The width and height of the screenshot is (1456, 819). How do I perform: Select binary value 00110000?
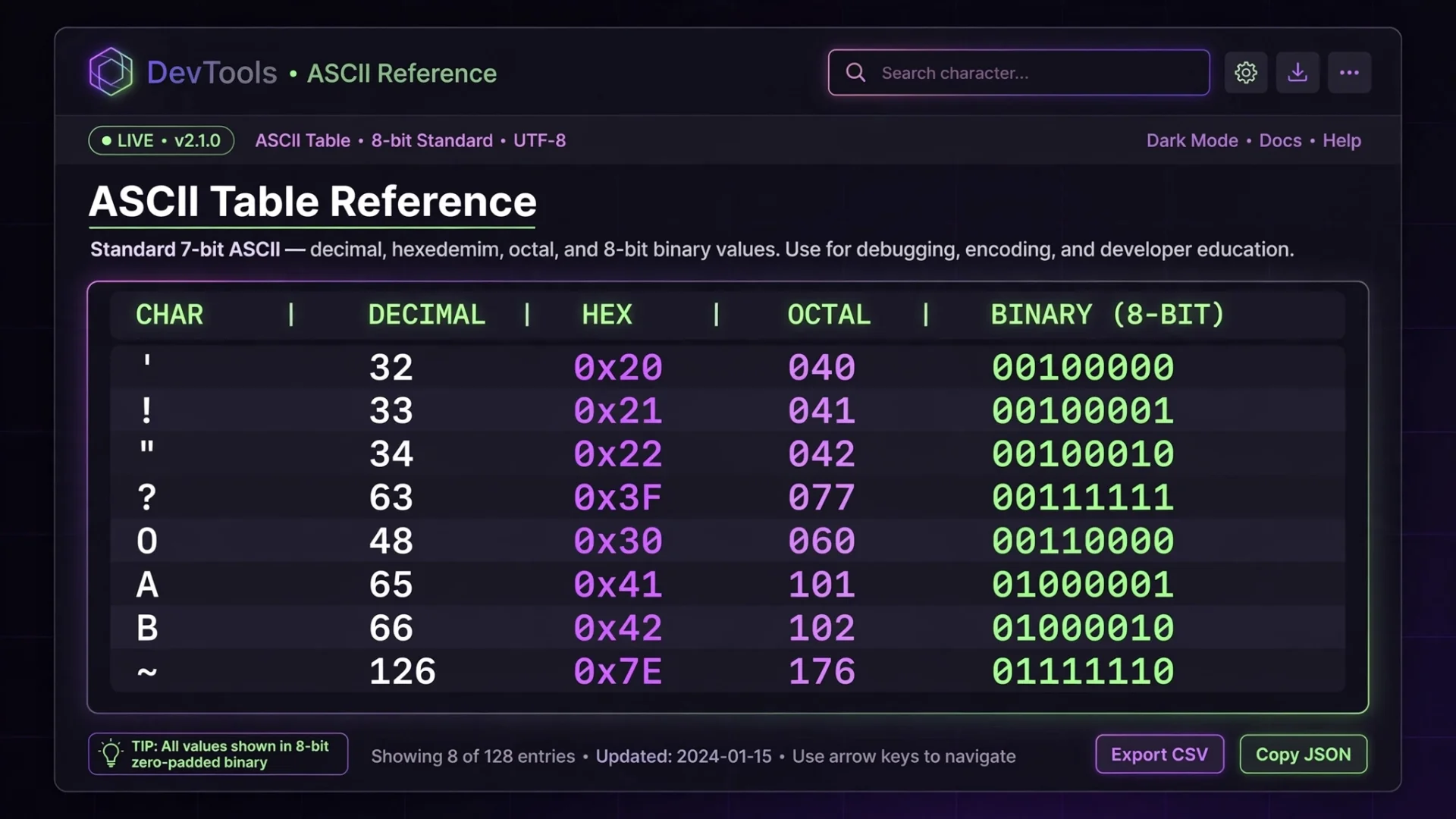(1083, 541)
